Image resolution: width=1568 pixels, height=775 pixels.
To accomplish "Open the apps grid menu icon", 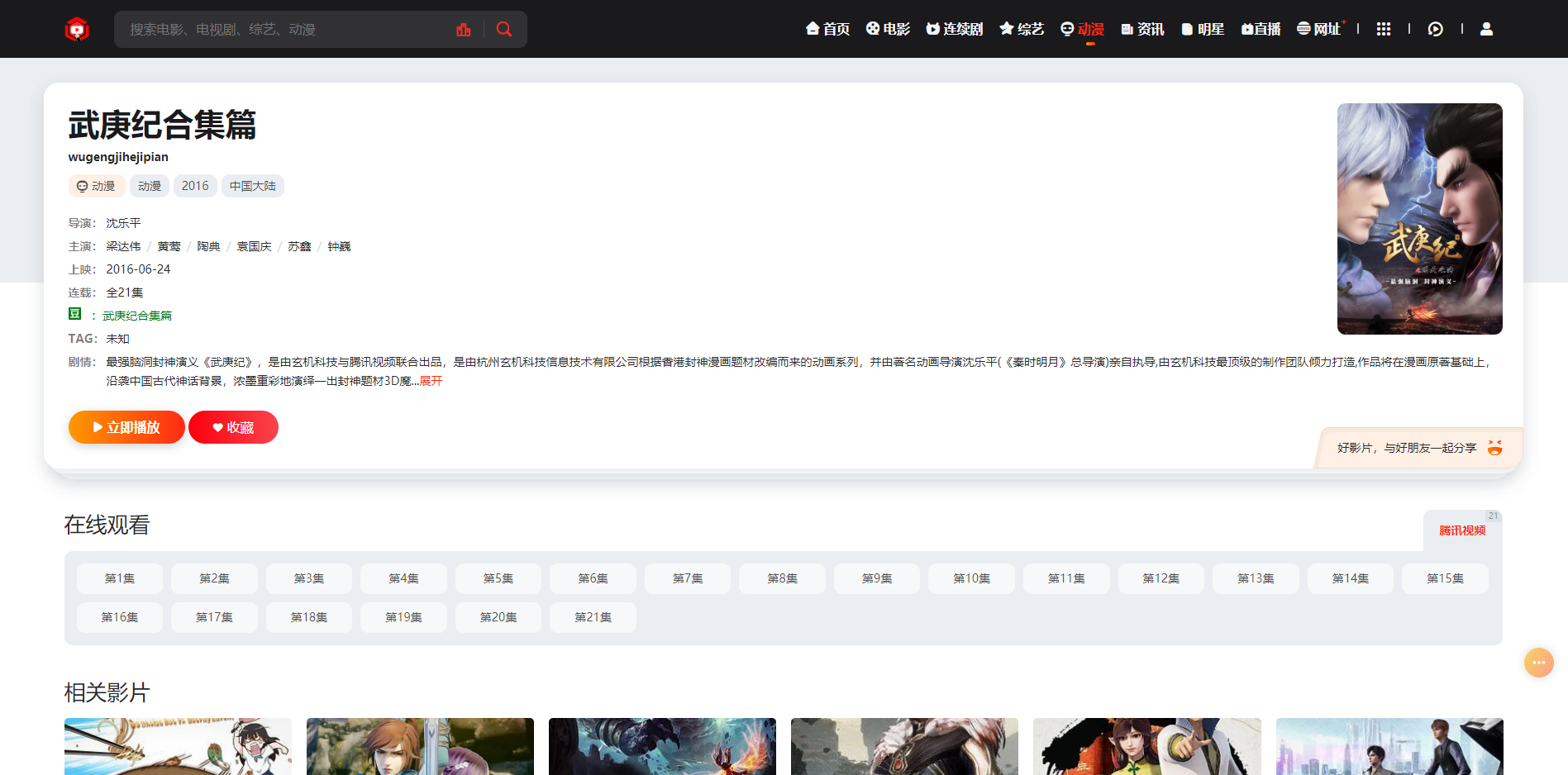I will point(1384,29).
